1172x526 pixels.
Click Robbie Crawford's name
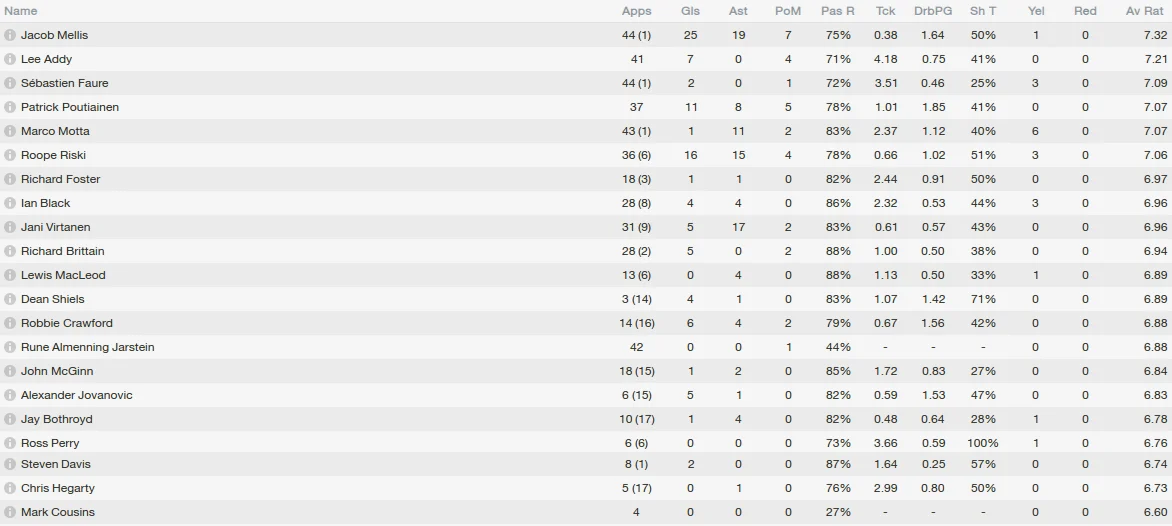(x=66, y=323)
